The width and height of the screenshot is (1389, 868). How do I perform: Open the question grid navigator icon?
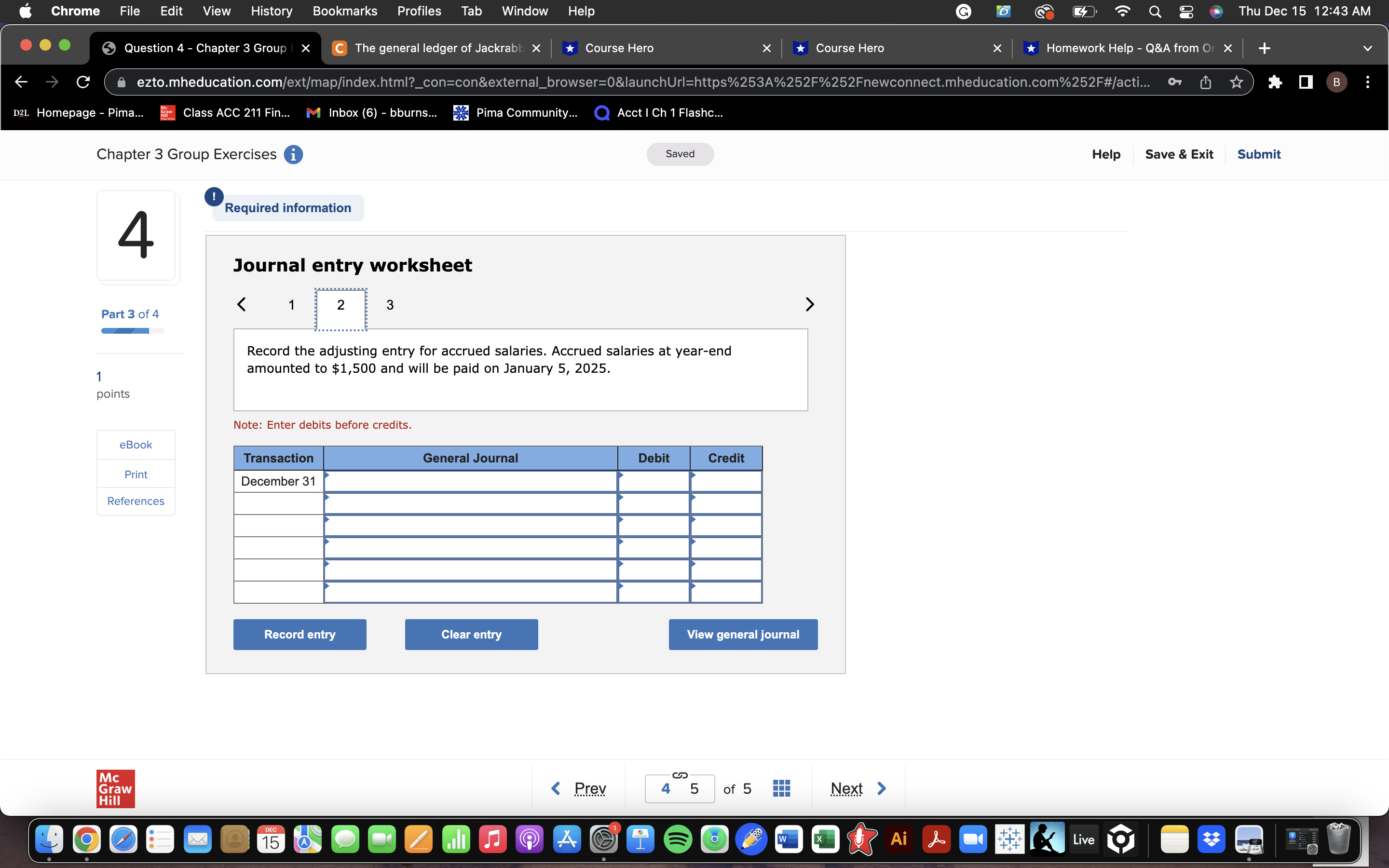[781, 788]
